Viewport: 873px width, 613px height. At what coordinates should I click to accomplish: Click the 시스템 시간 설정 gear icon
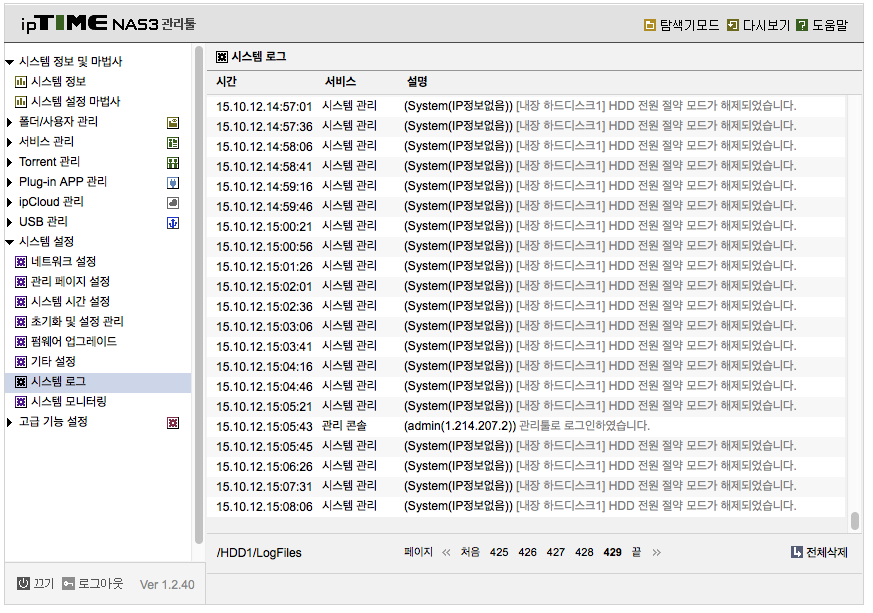coord(21,302)
